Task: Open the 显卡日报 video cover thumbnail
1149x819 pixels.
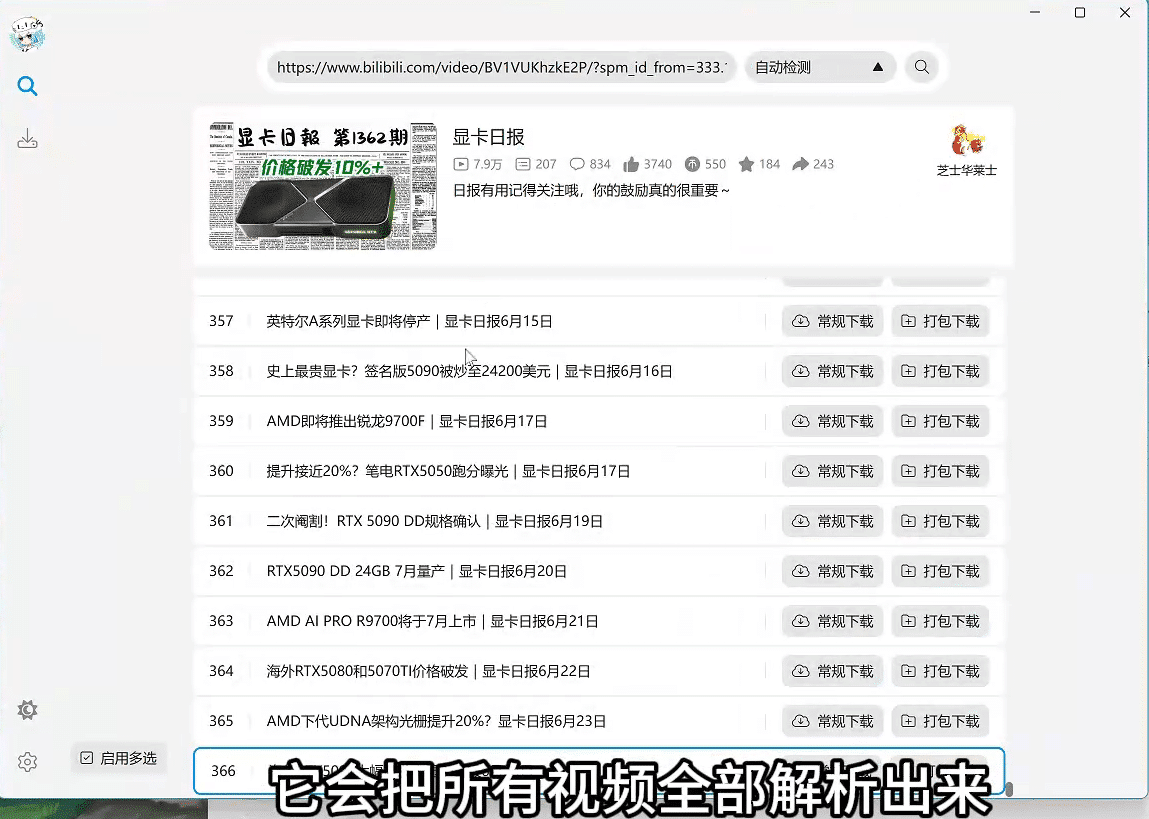Action: coord(322,186)
